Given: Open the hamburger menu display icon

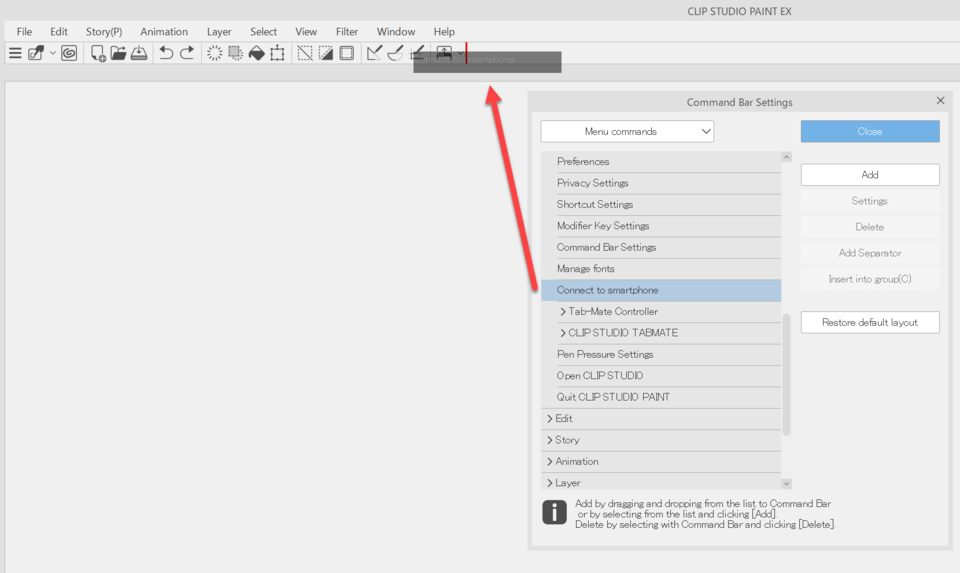Looking at the screenshot, I should pyautogui.click(x=15, y=53).
